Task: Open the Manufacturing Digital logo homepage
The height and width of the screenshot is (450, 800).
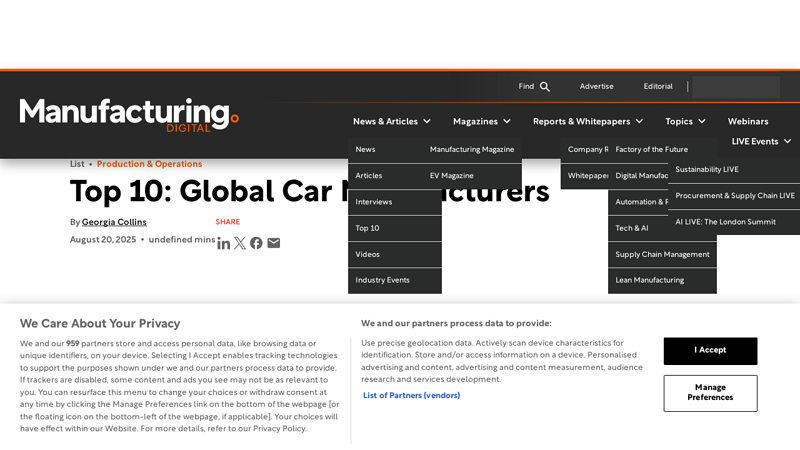Action: [x=129, y=115]
